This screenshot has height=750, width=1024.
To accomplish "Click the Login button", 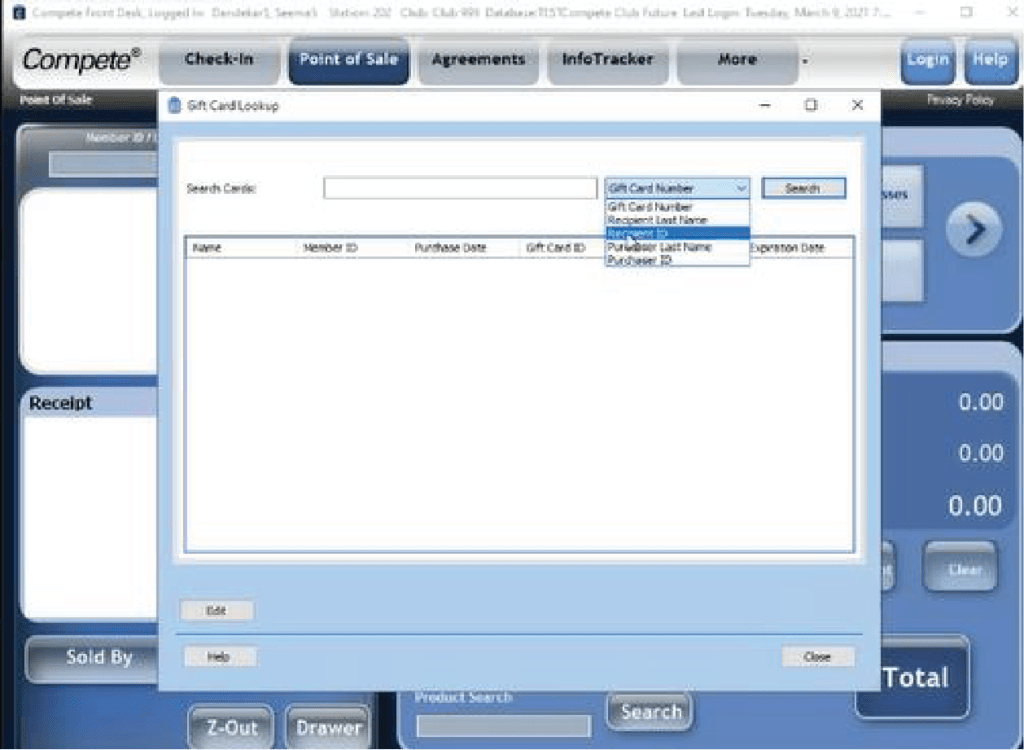I will (x=927, y=60).
